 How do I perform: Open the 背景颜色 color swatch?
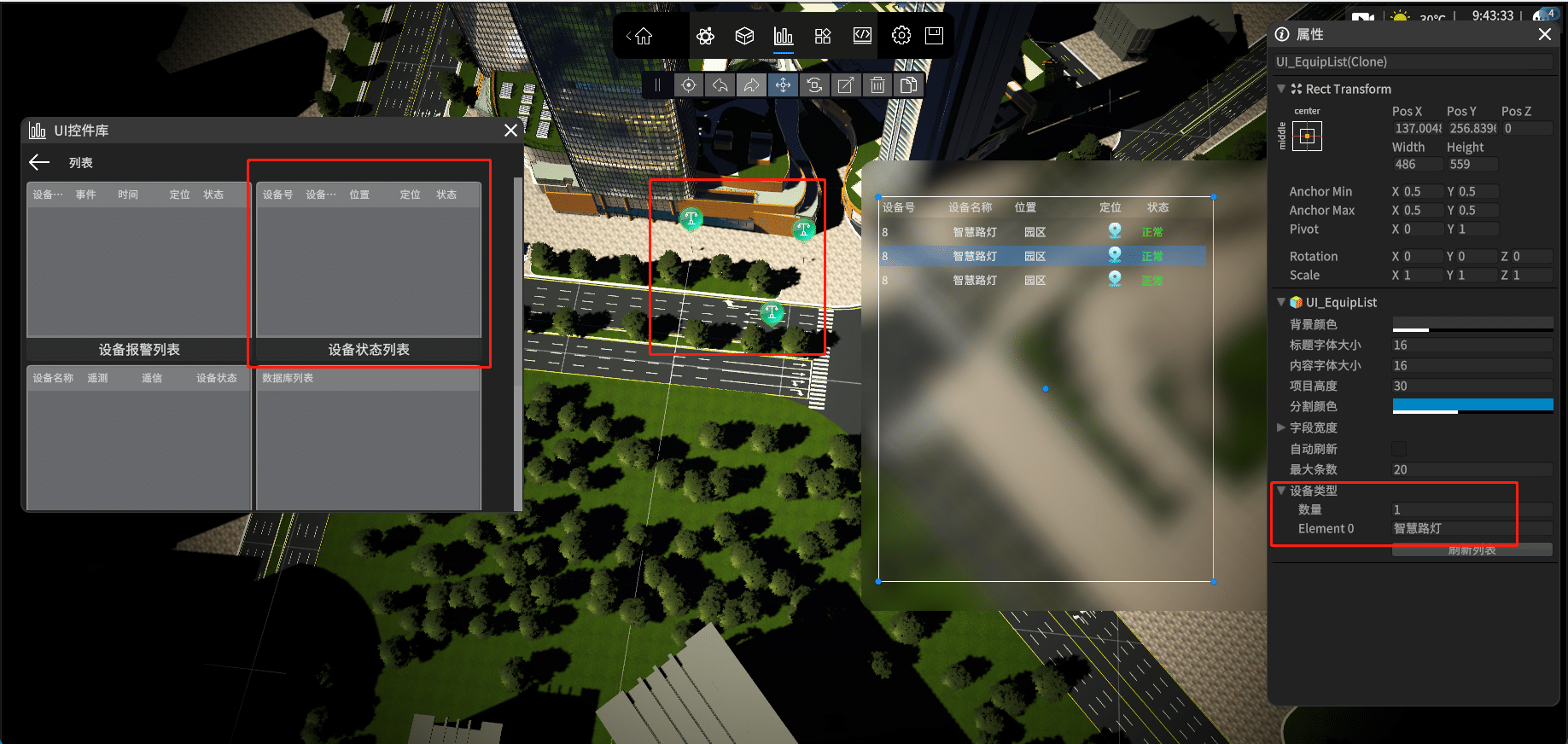point(1472,324)
